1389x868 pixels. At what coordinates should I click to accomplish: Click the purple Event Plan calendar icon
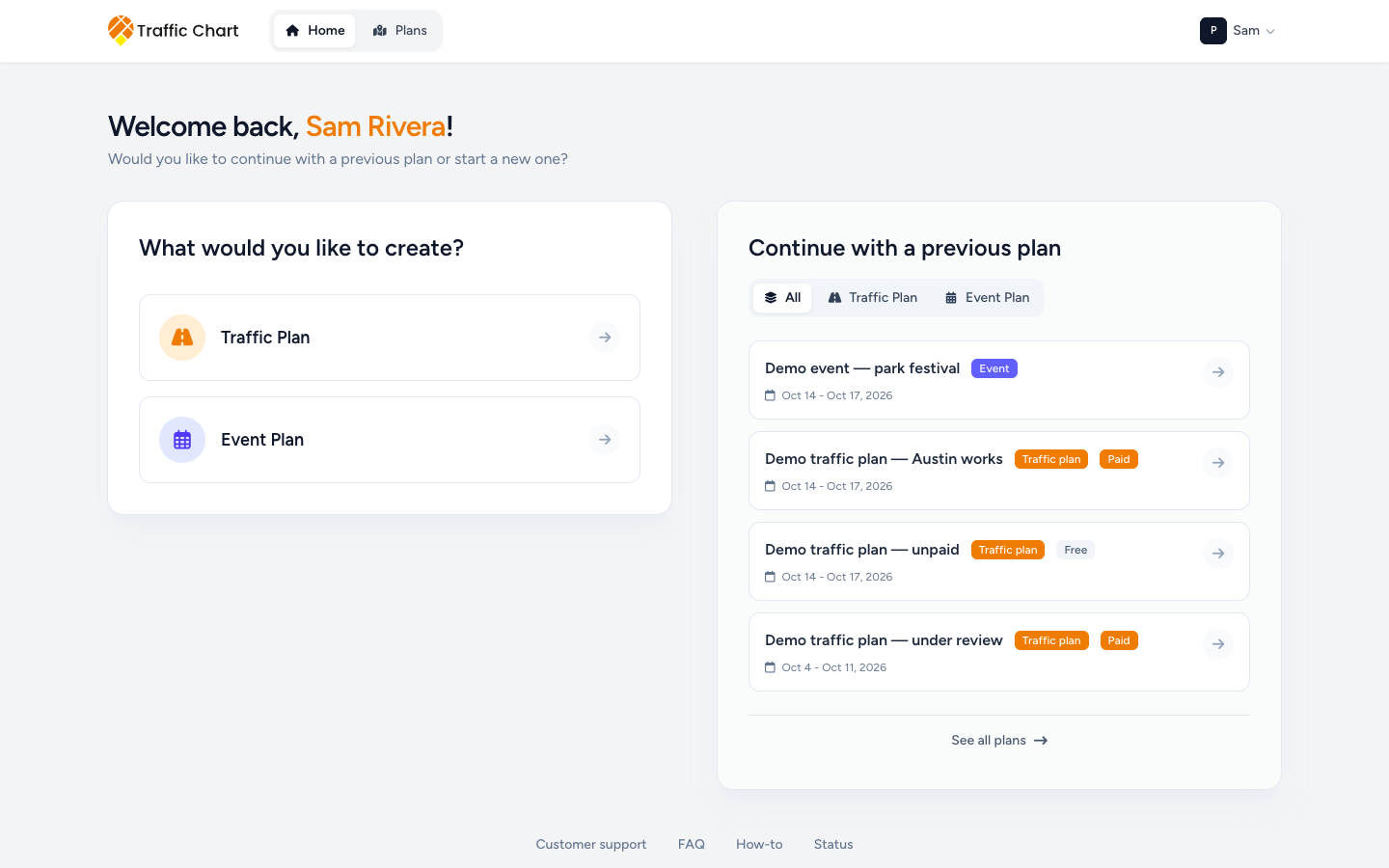coord(182,440)
